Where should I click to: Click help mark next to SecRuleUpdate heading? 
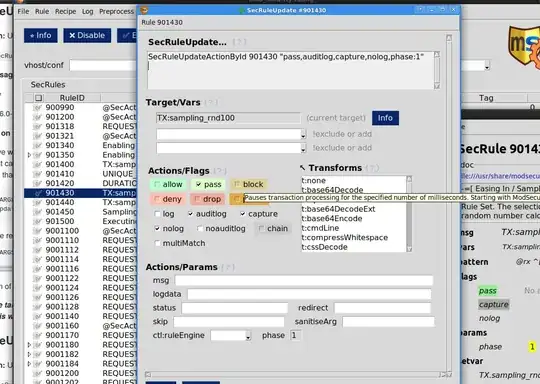[239, 42]
